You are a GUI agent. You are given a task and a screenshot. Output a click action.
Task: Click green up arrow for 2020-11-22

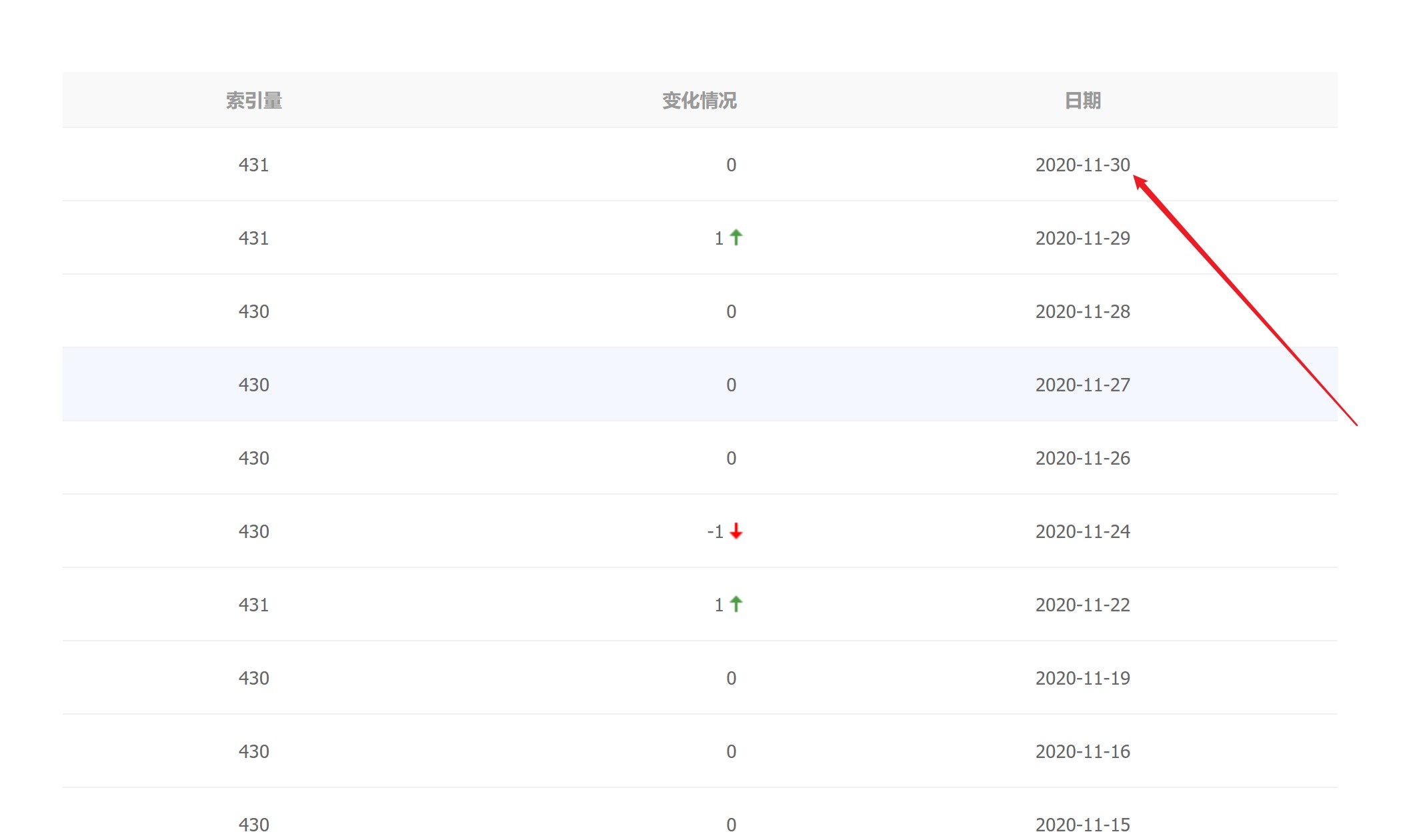pos(736,604)
